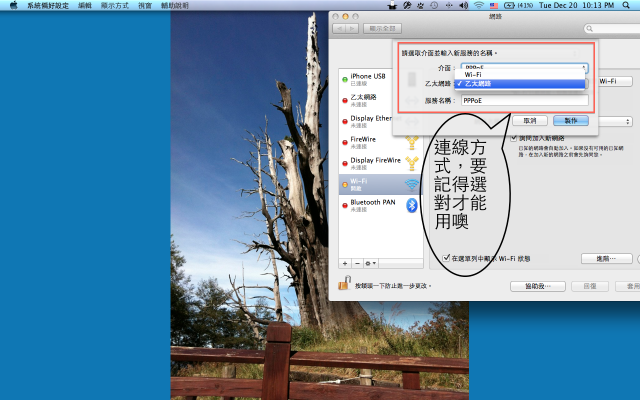Click the green status dot of iPhone USB
640x400 pixels.
click(345, 80)
